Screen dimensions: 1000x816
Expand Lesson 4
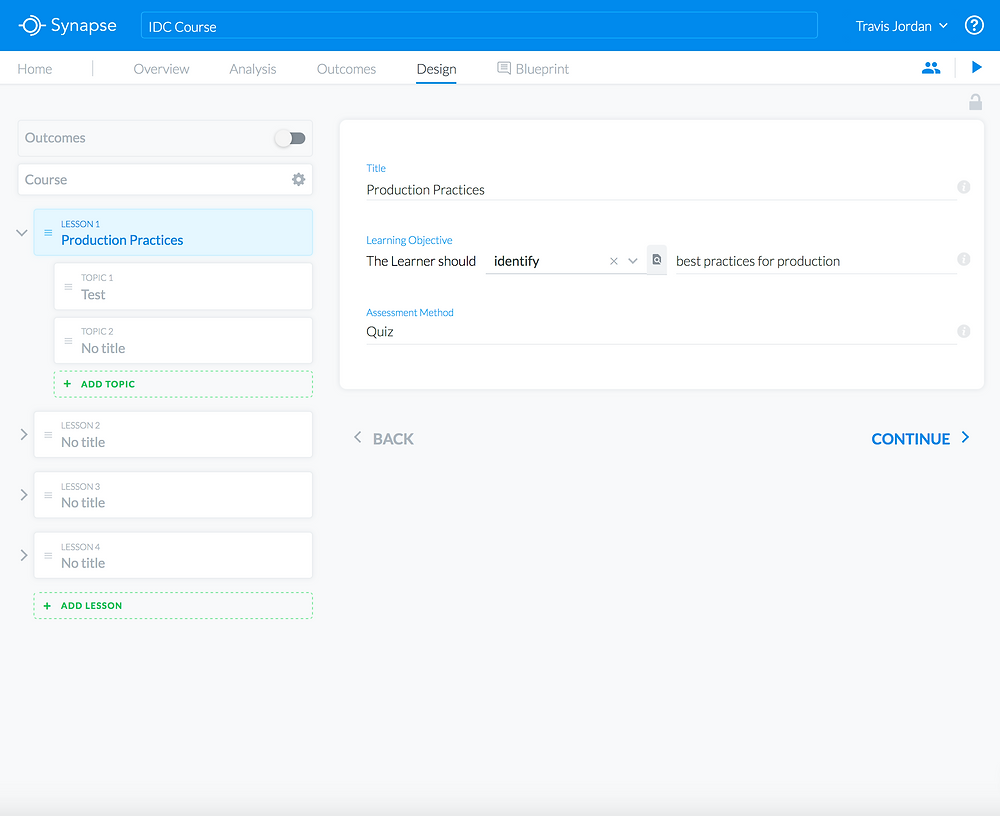[24, 555]
